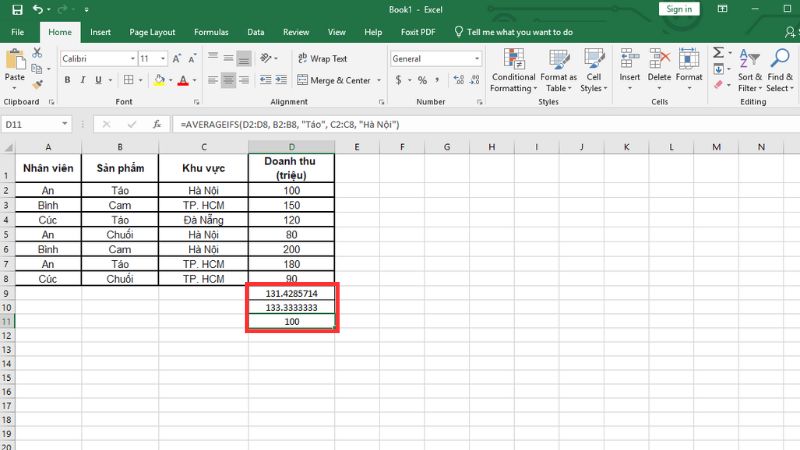Open the Name Box dropdown arrow
This screenshot has width=800, height=450.
click(x=65, y=124)
